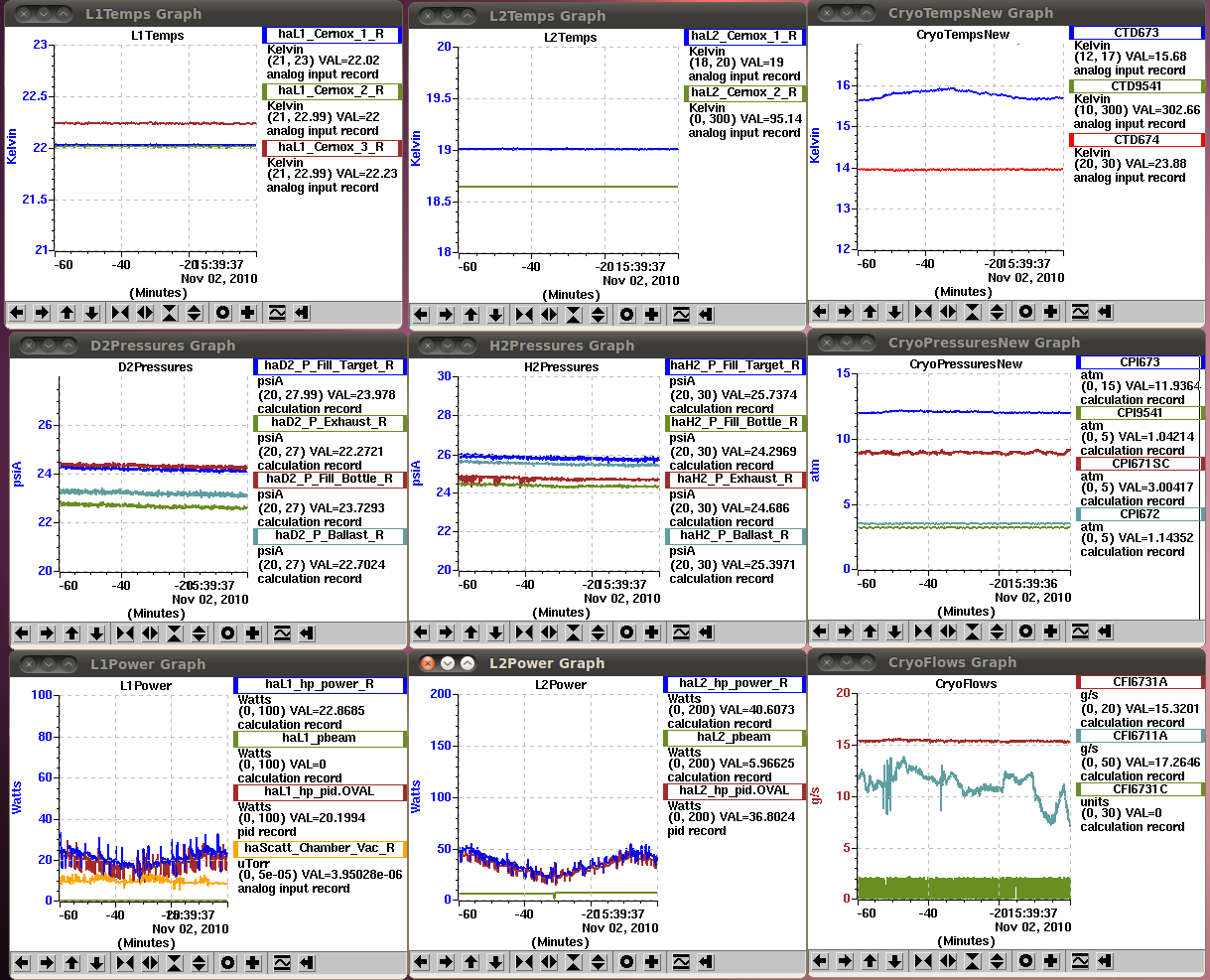Click the down arrow in the CryoFlows Graph toolbar
The width and height of the screenshot is (1210, 980).
click(x=894, y=961)
